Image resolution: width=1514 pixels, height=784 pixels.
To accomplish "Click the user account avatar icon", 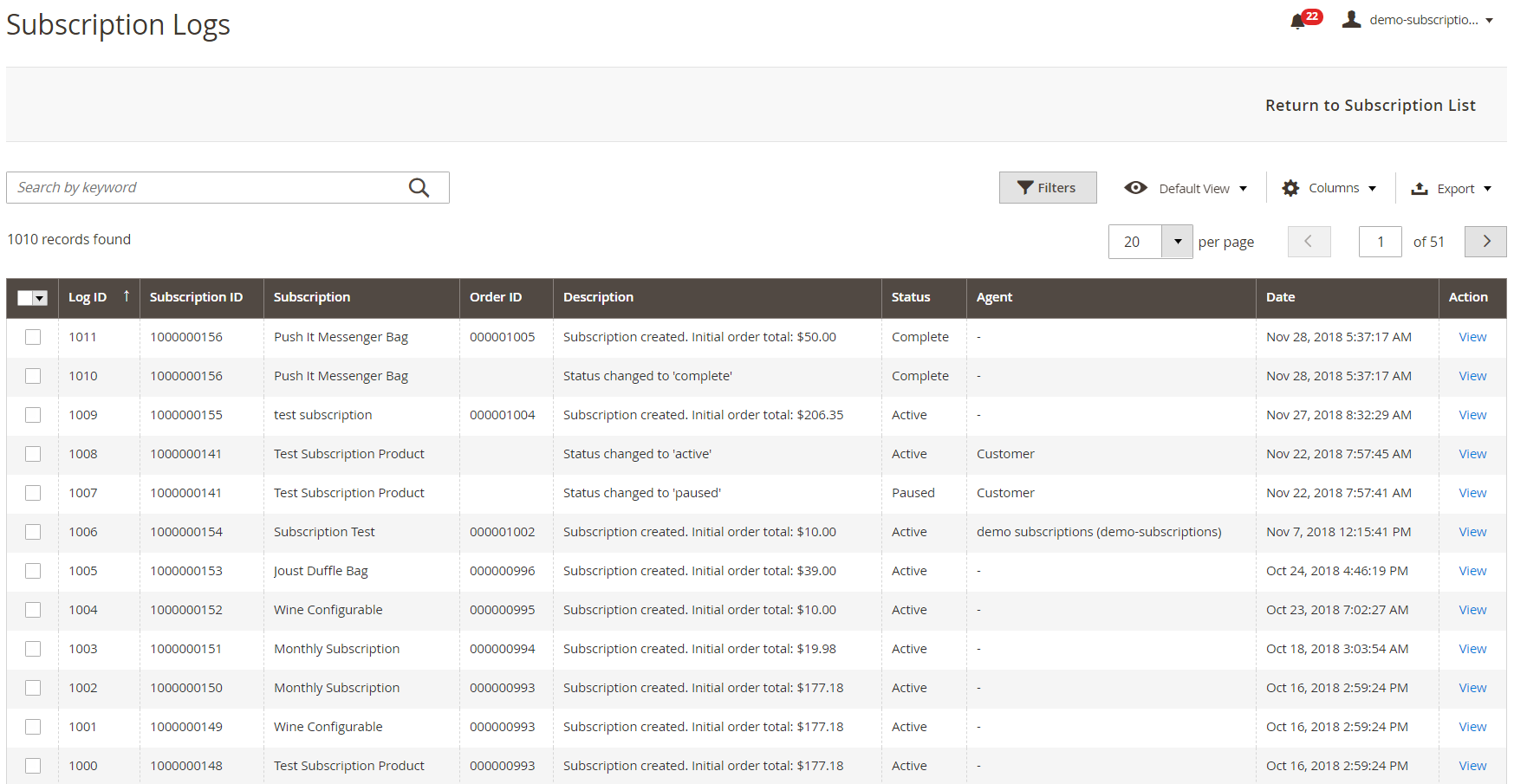I will (1351, 19).
